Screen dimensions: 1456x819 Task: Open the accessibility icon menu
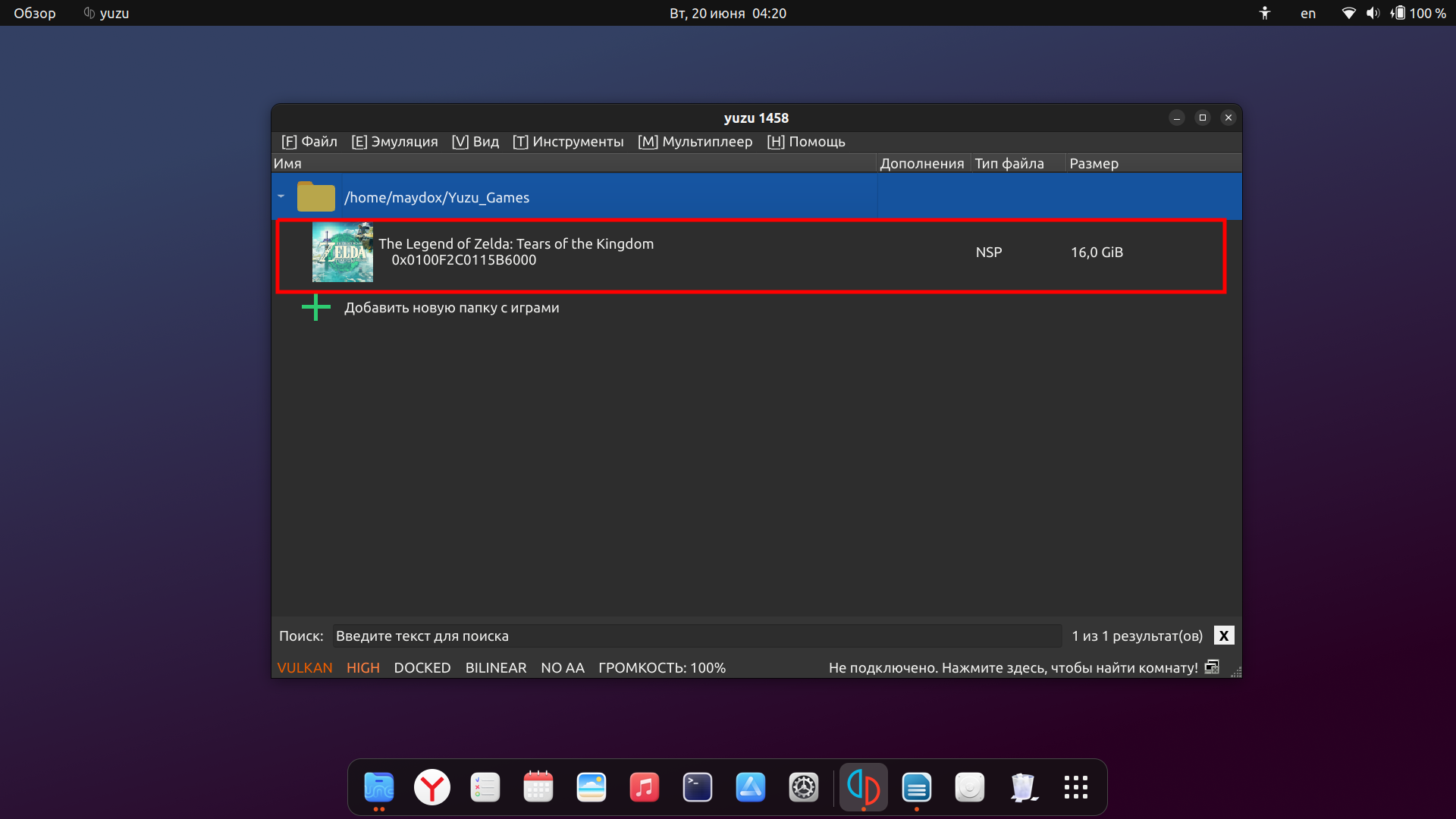click(1265, 13)
